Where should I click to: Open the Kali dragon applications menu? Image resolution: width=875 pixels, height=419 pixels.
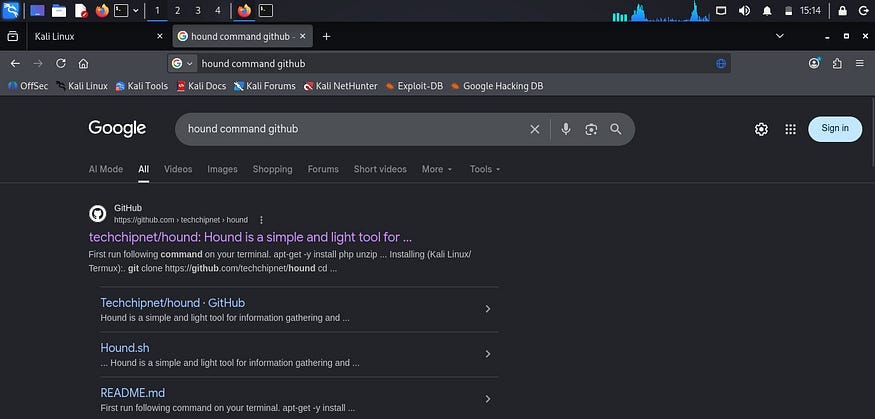click(x=11, y=10)
